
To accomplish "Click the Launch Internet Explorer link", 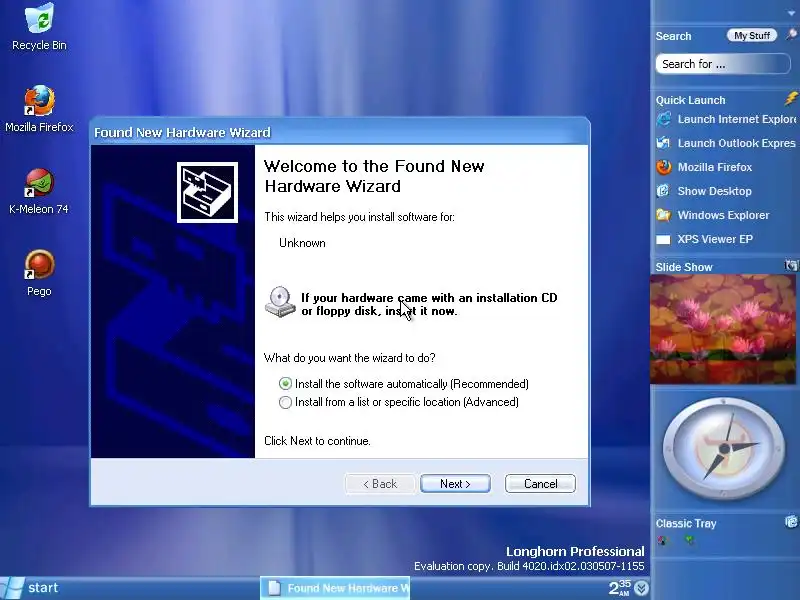I will pyautogui.click(x=737, y=119).
